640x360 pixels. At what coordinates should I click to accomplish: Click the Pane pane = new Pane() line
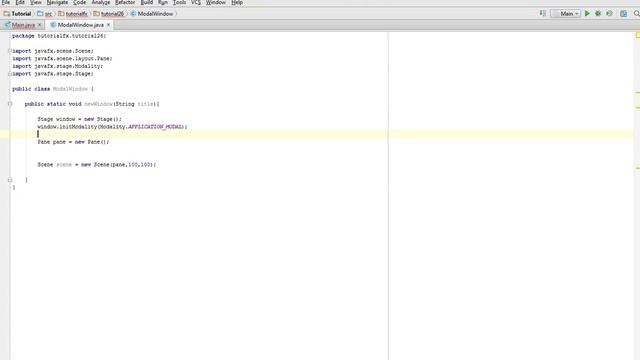(73, 142)
